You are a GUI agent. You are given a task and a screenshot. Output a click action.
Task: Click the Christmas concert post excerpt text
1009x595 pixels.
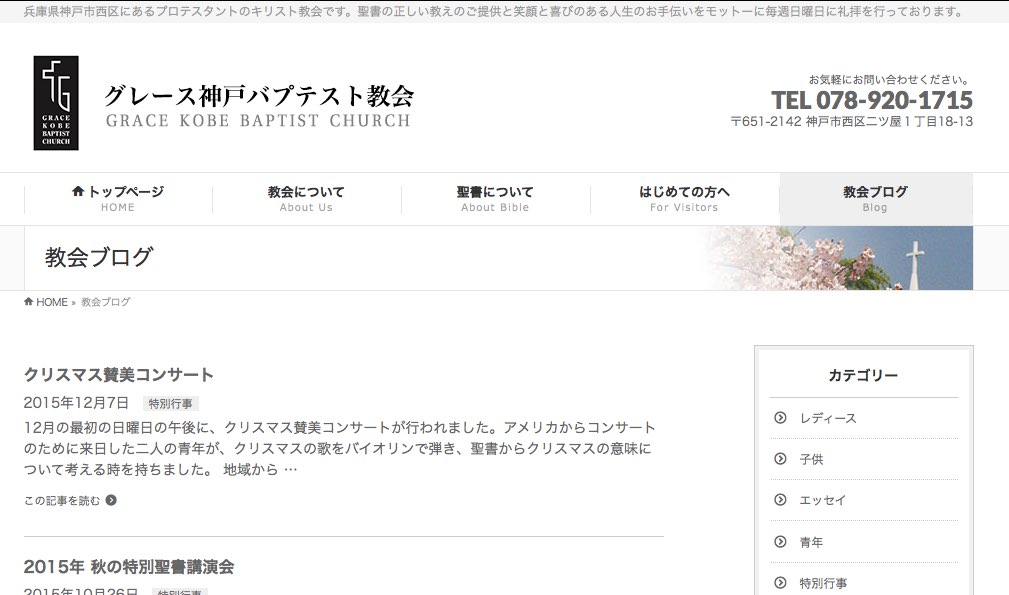[340, 448]
